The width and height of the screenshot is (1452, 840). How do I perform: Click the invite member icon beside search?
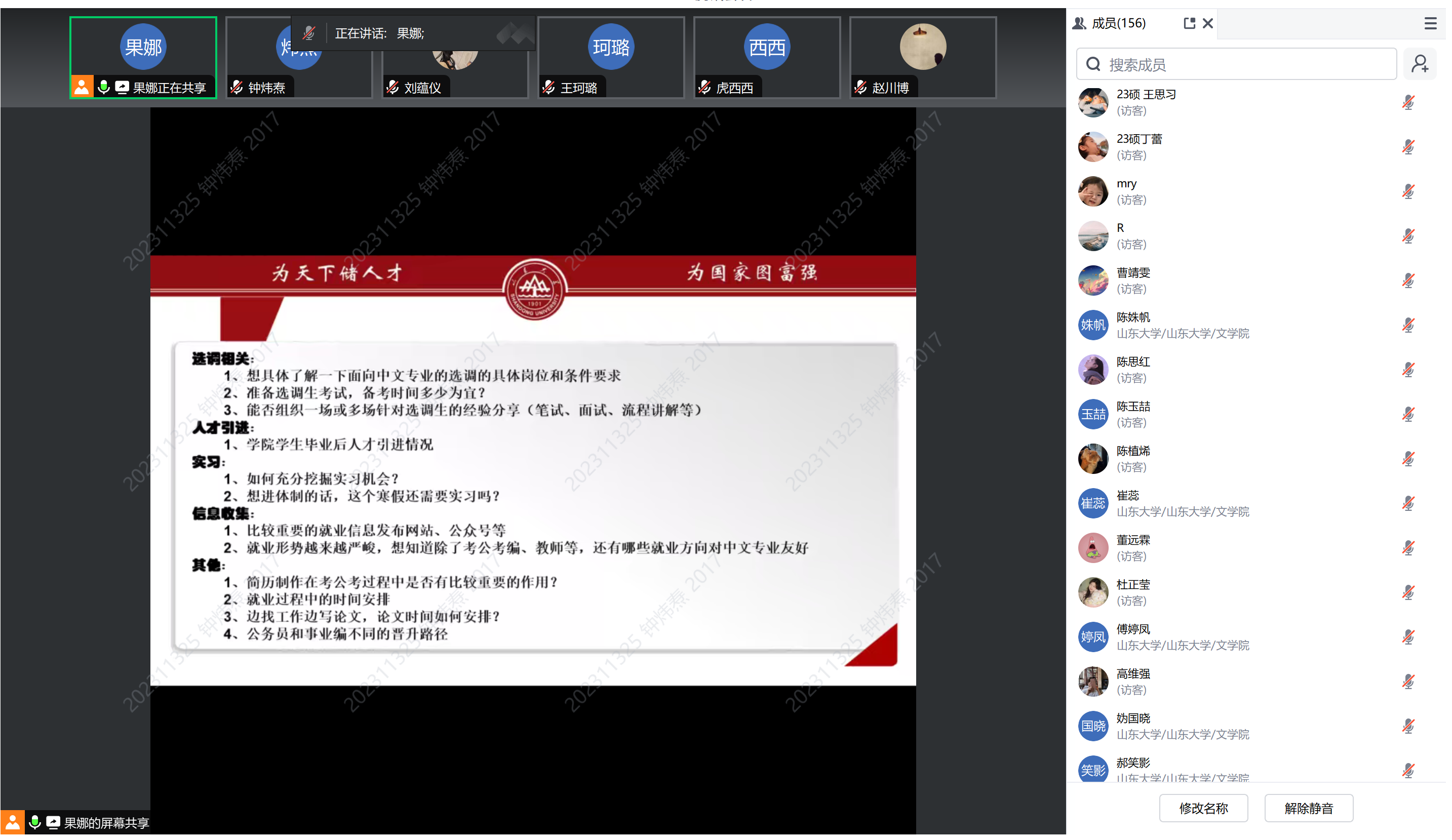tap(1419, 64)
